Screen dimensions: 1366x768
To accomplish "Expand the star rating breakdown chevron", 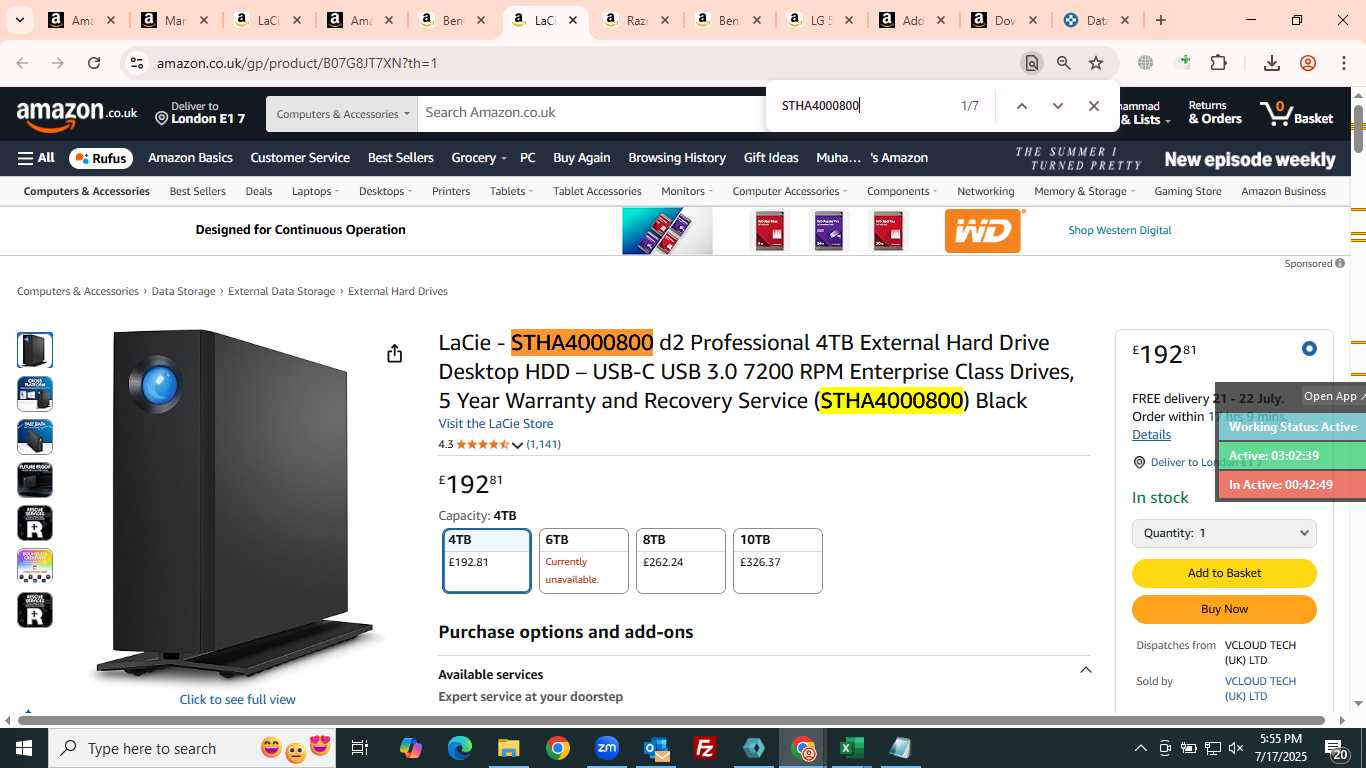I will click(x=517, y=445).
